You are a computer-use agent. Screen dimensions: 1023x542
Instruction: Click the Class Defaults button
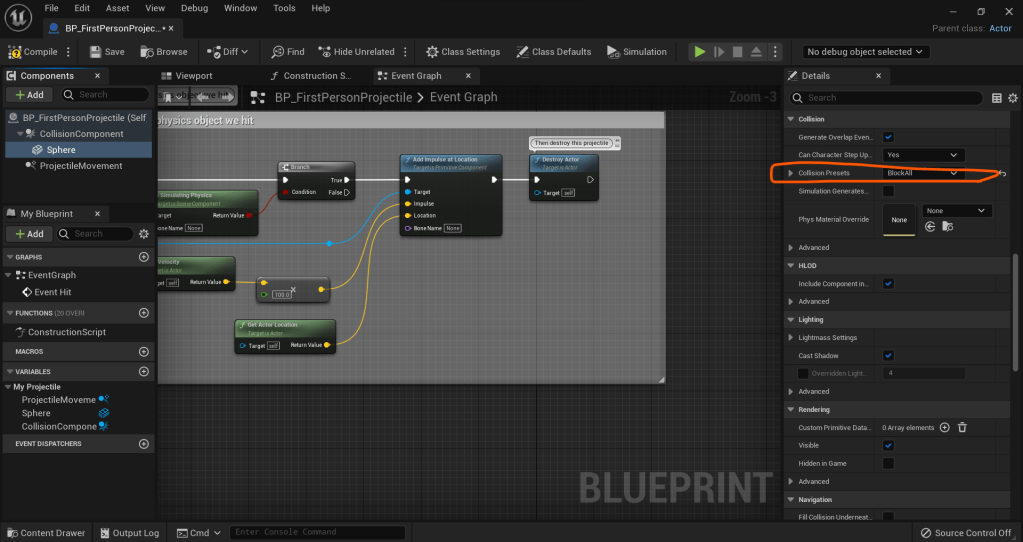pos(553,52)
